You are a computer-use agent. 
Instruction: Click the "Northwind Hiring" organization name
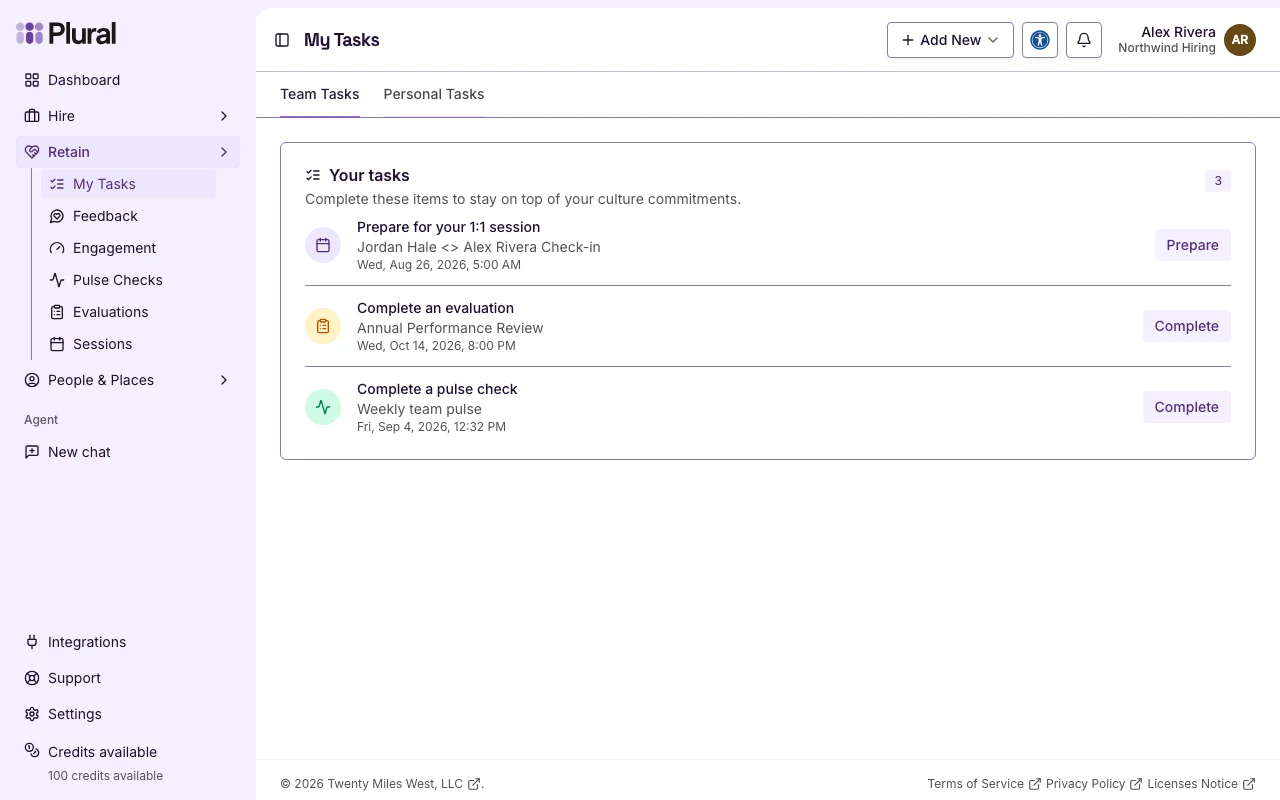pyautogui.click(x=1167, y=48)
